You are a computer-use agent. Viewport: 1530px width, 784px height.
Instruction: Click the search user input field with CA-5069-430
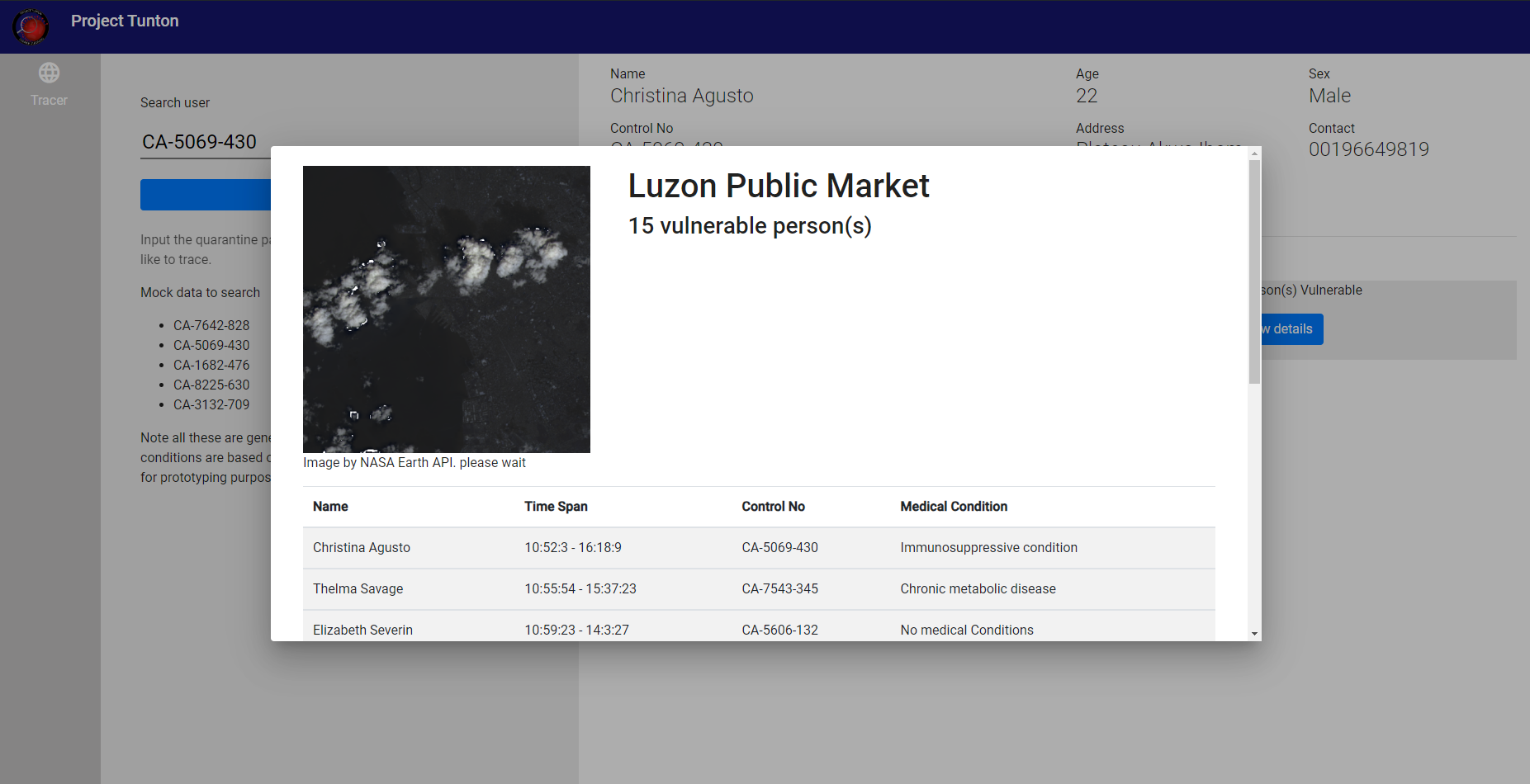tap(206, 142)
